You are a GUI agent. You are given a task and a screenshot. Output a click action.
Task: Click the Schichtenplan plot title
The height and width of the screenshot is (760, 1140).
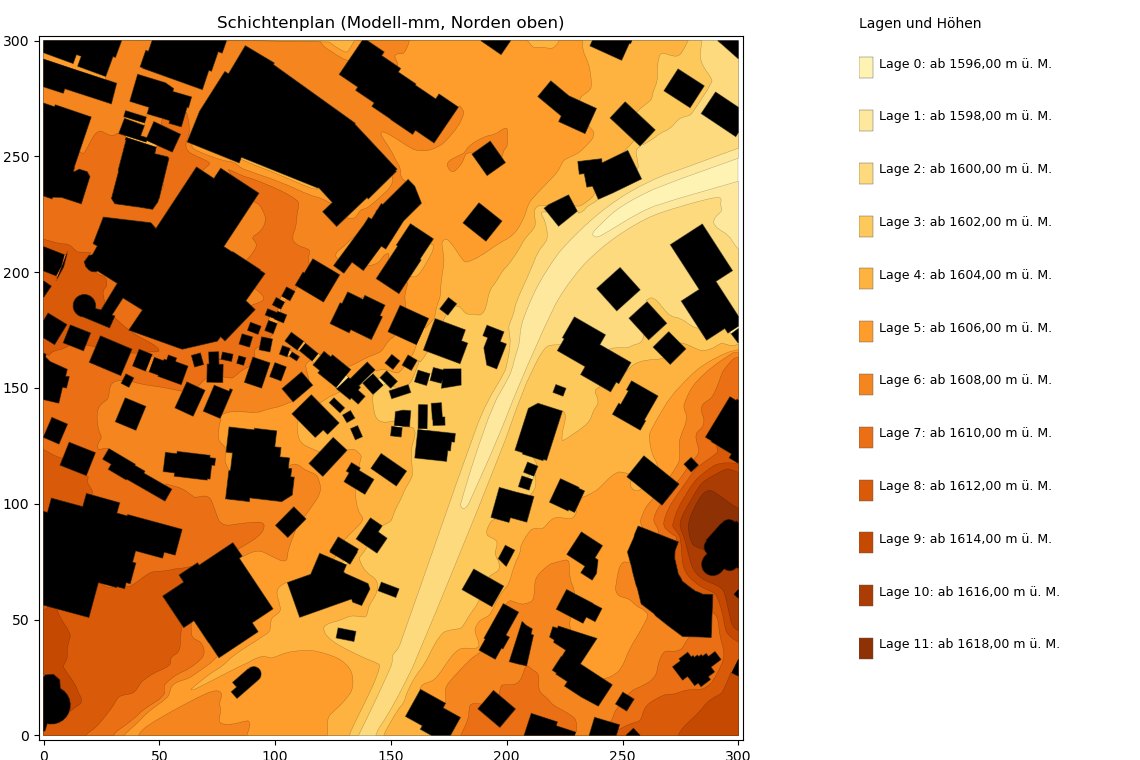[x=390, y=23]
